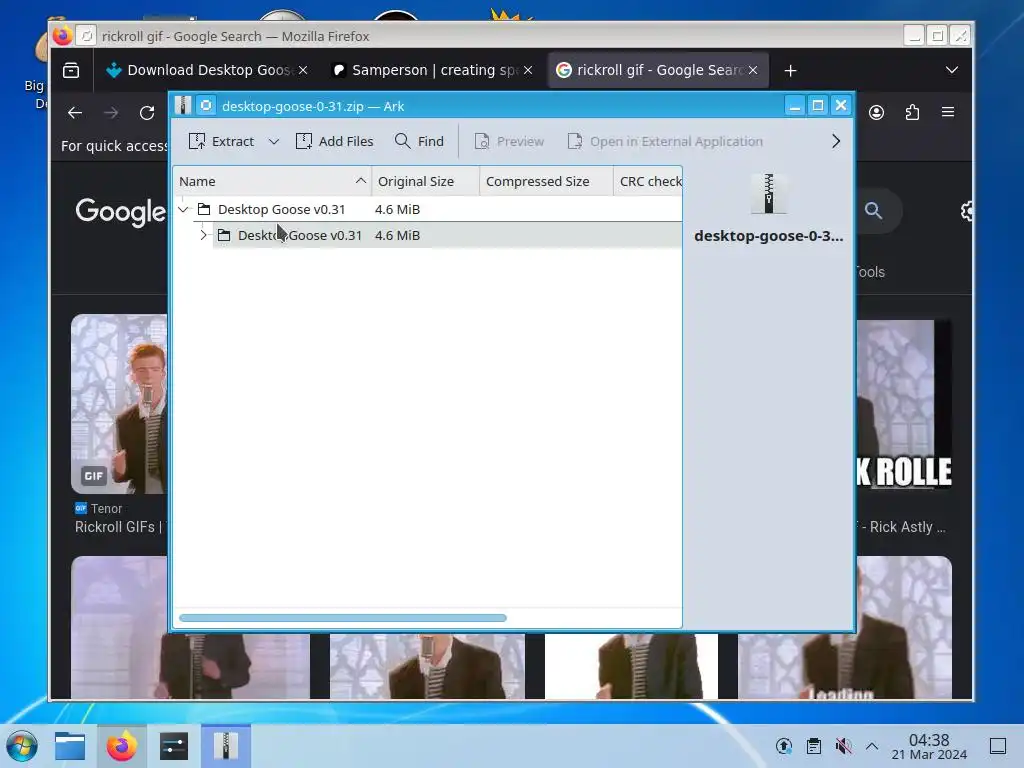
Task: Open the Extract dropdown arrow
Action: [x=274, y=142]
